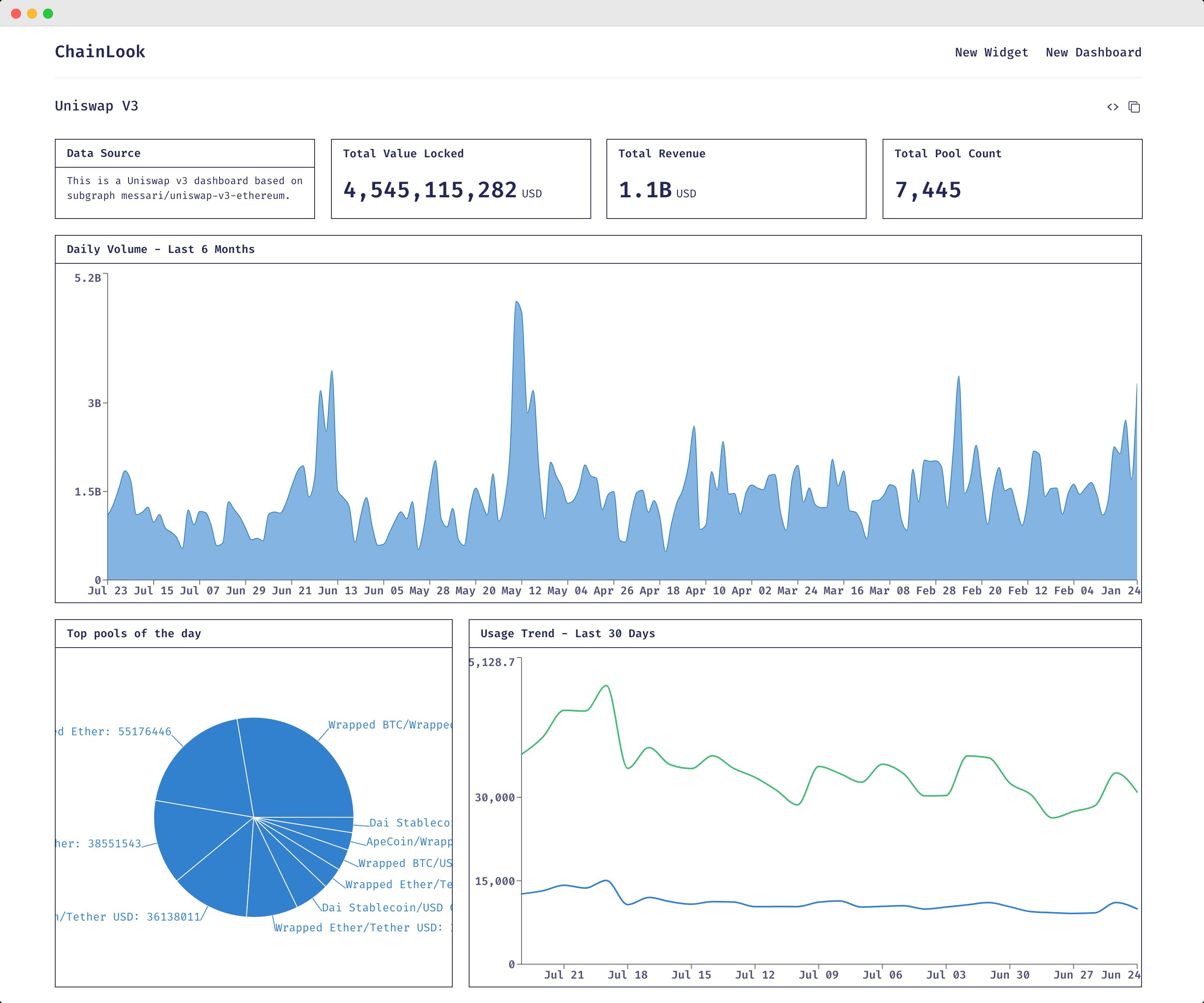Open the New Dashboard link
Image resolution: width=1204 pixels, height=1003 pixels.
[x=1094, y=52]
